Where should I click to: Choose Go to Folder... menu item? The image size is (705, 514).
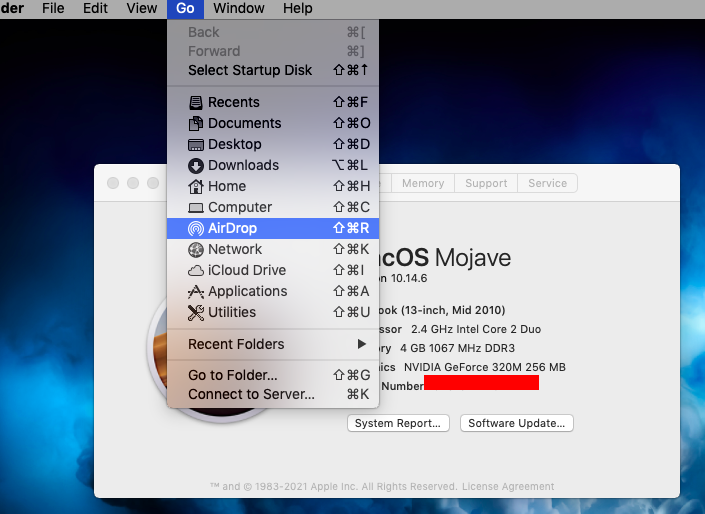pos(233,375)
